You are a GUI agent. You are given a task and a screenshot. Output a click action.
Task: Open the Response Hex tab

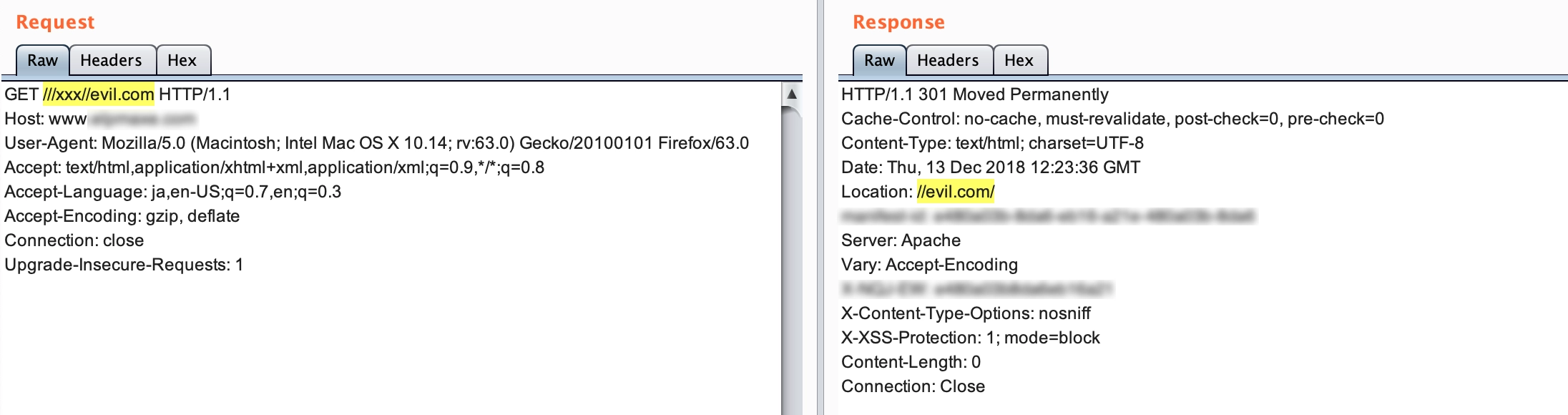(x=1019, y=61)
